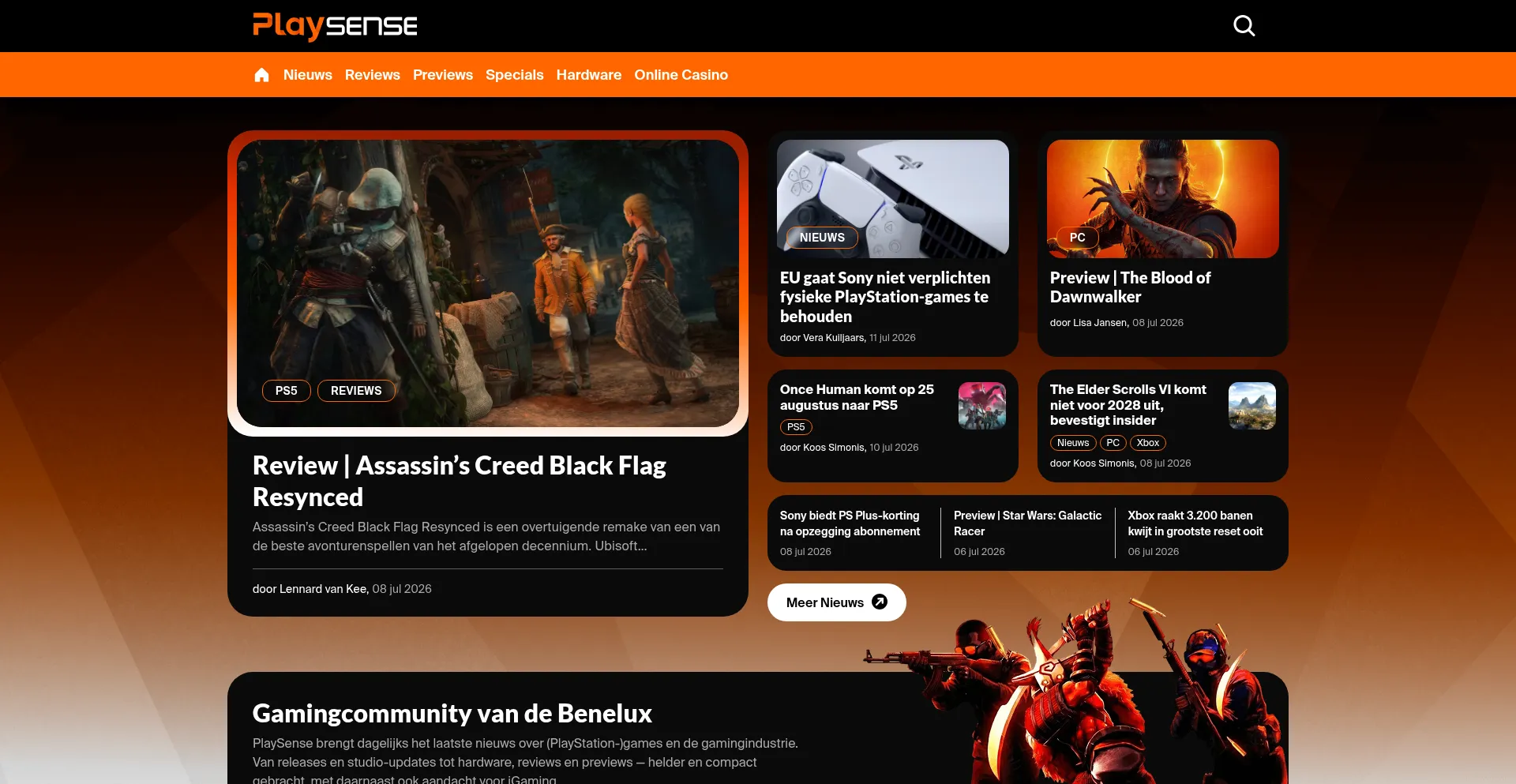Viewport: 1516px width, 784px height.
Task: Open Sony biedt PS Plus-korting article
Action: [850, 523]
